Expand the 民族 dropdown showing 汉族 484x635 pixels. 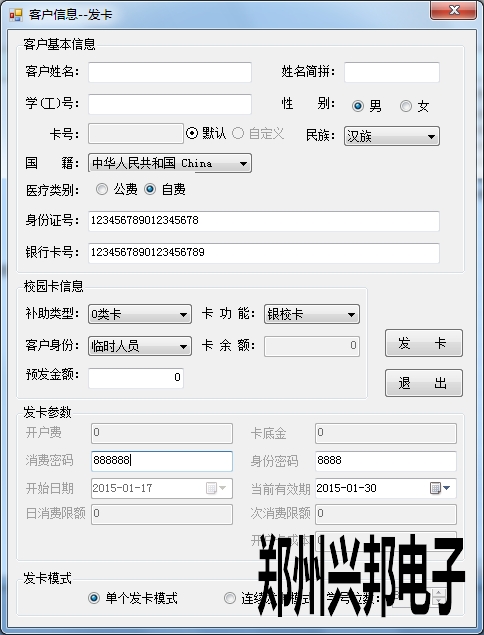[x=392, y=136]
